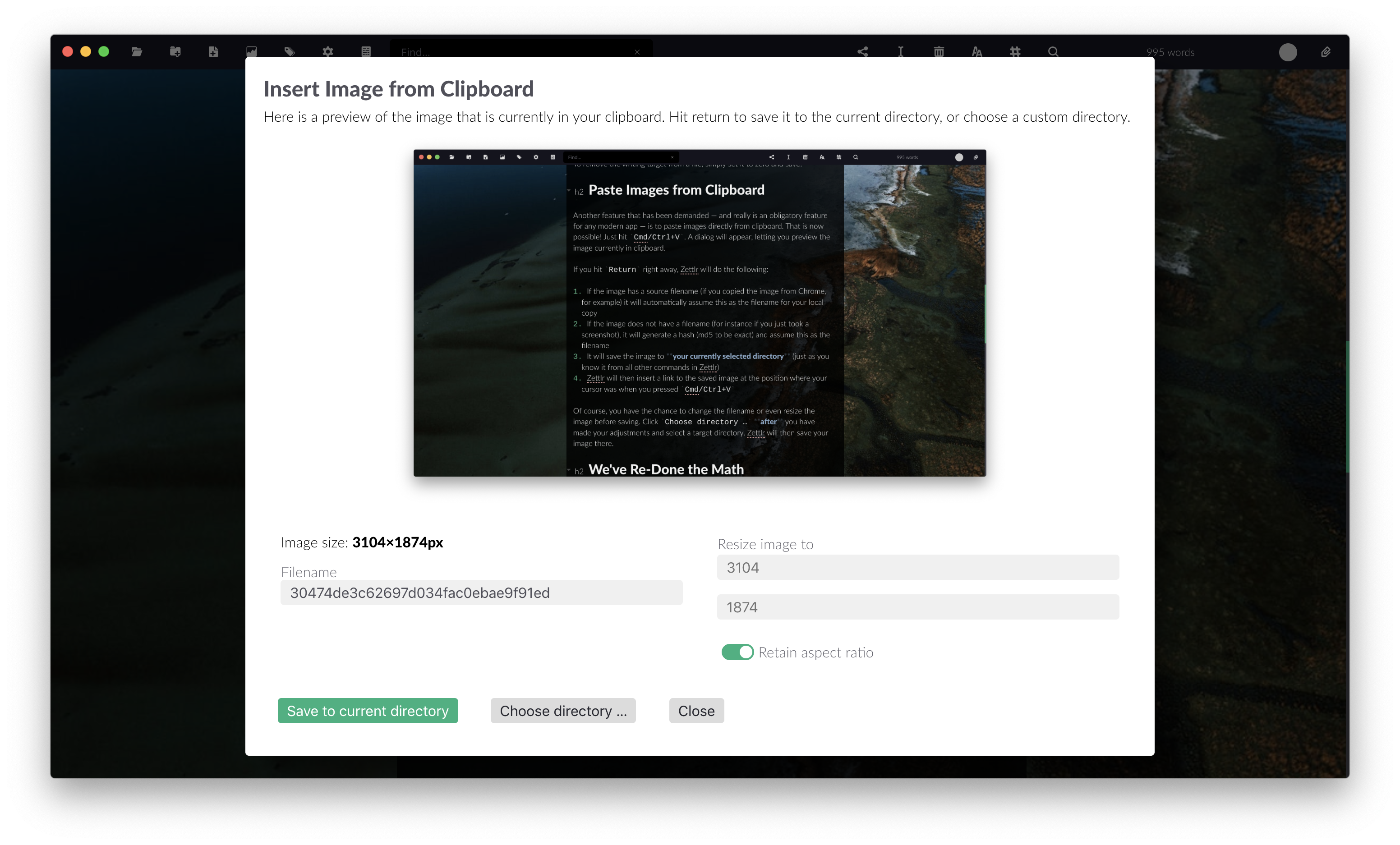Edit the filename text input field
Image resolution: width=1400 pixels, height=845 pixels.
click(482, 592)
